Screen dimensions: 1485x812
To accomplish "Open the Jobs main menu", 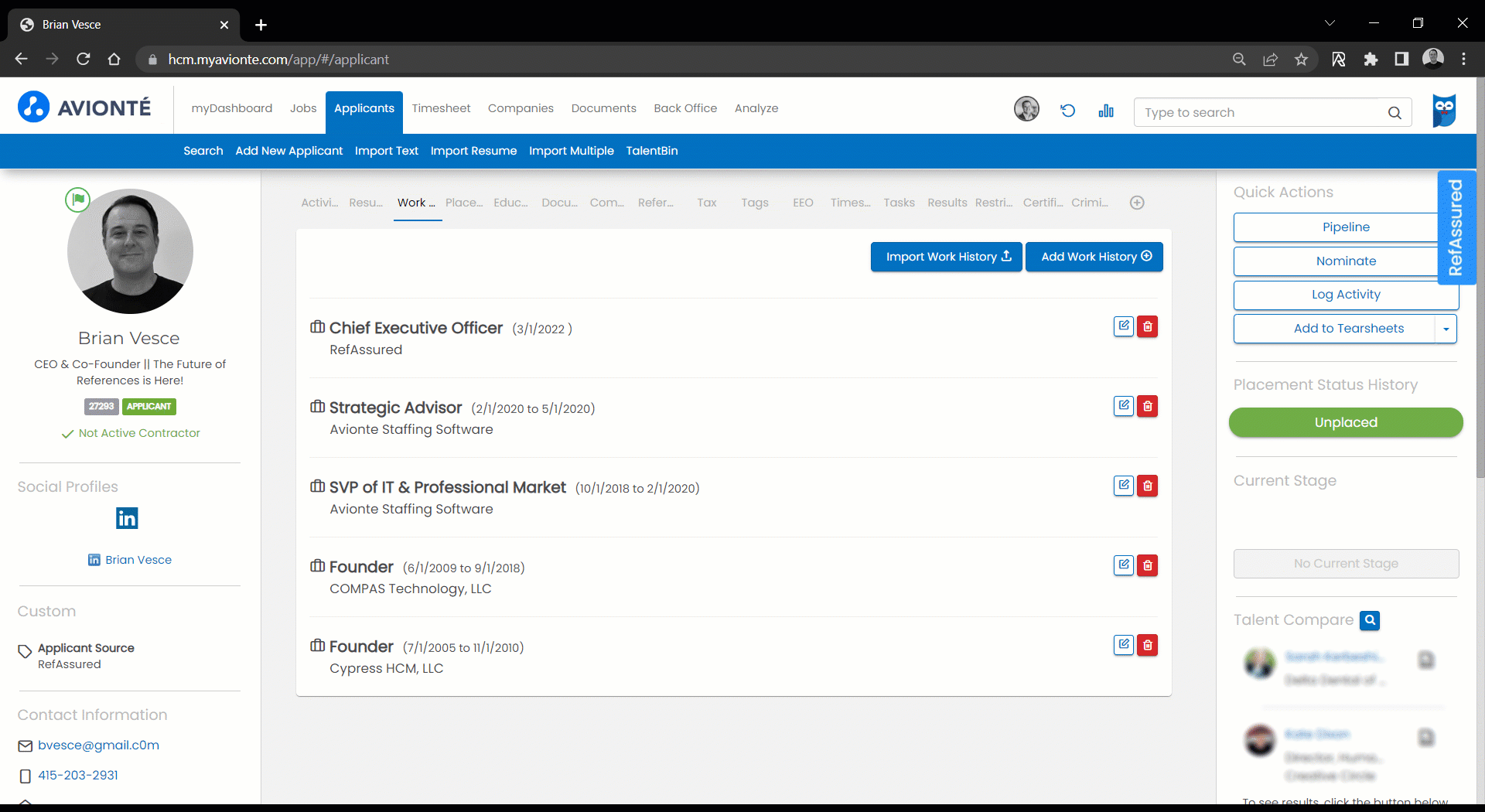I will click(x=303, y=108).
